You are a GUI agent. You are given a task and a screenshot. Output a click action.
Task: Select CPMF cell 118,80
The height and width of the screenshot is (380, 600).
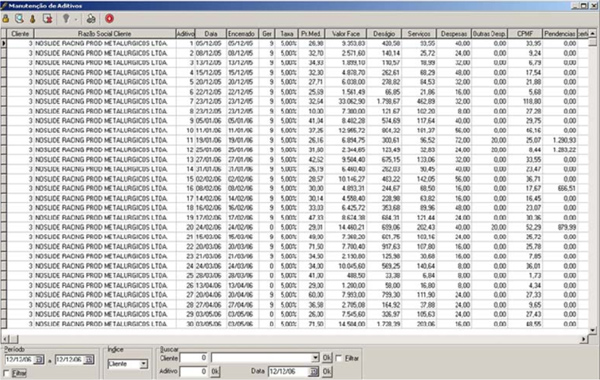coord(525,101)
